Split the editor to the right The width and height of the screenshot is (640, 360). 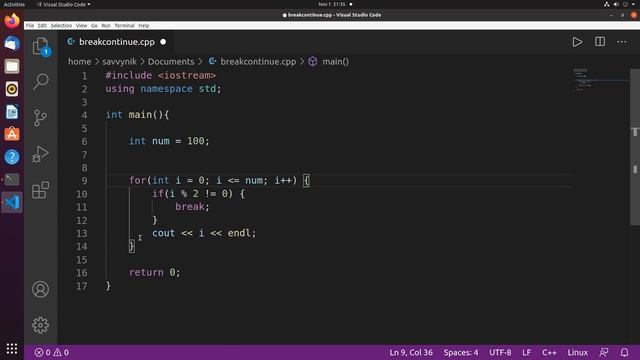600,42
